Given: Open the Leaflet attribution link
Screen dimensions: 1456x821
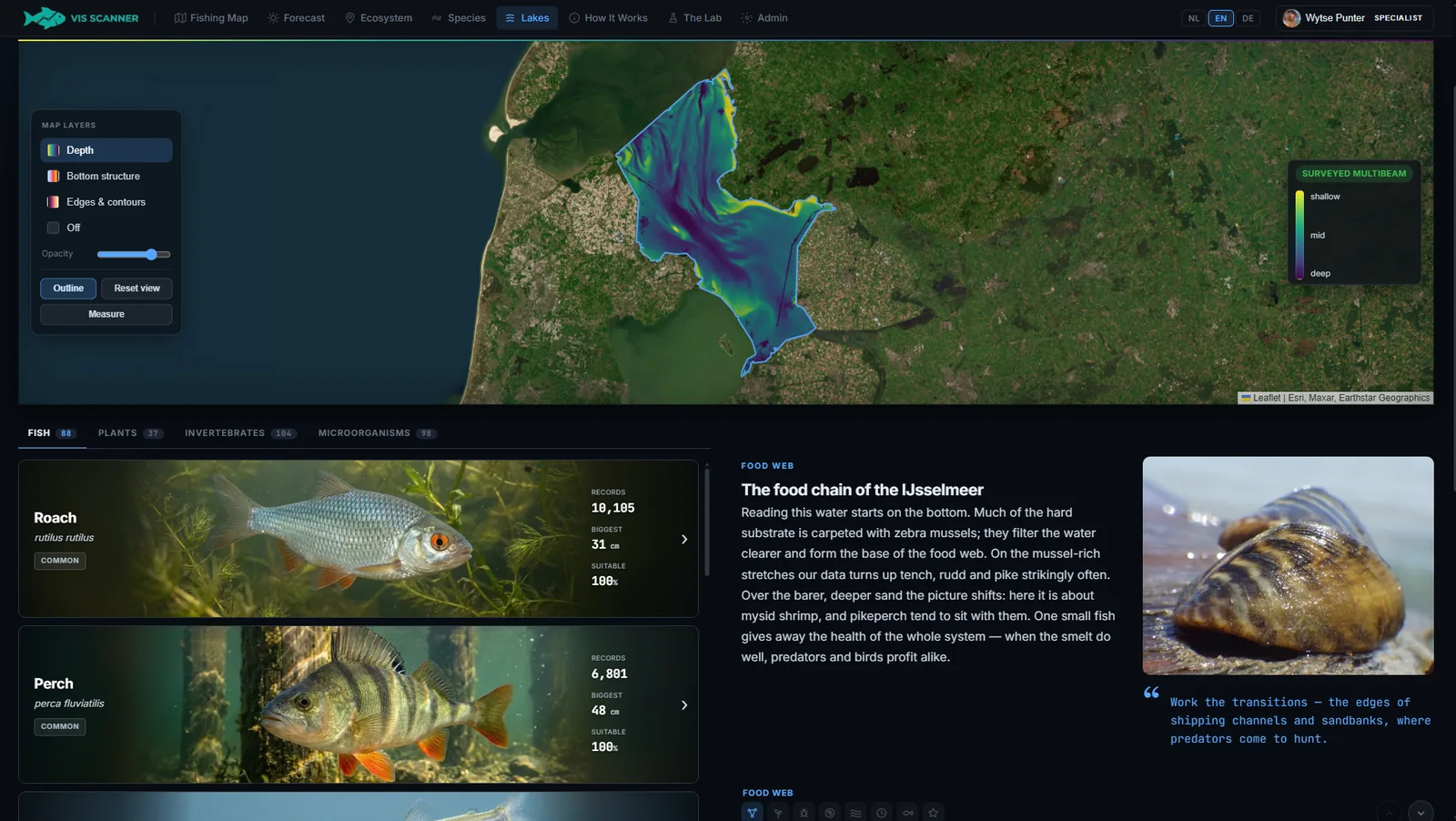Looking at the screenshot, I should (x=1266, y=398).
